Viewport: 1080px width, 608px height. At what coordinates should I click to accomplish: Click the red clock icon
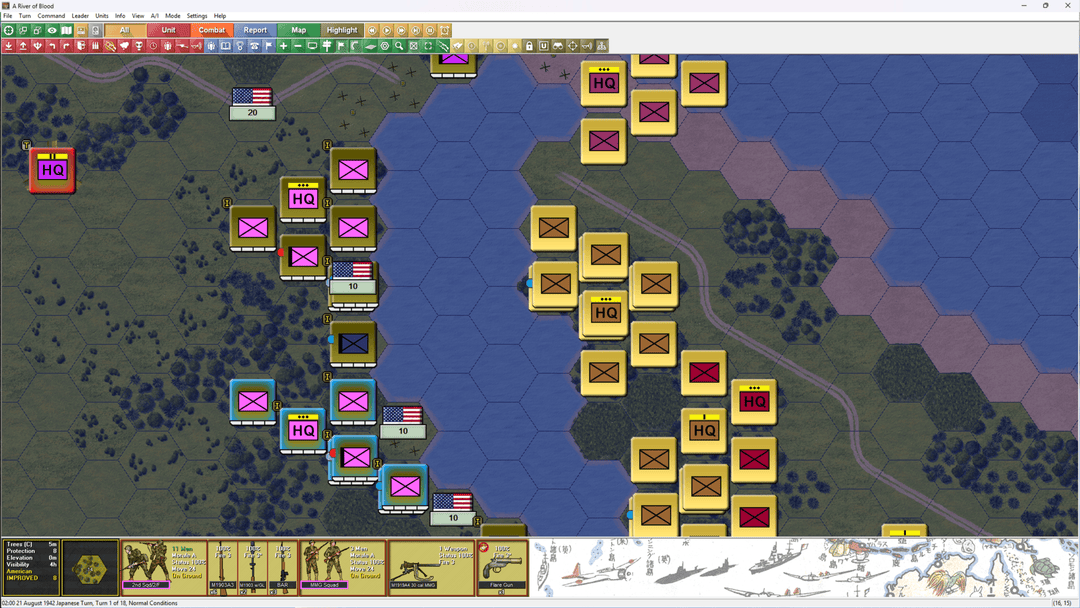point(154,46)
